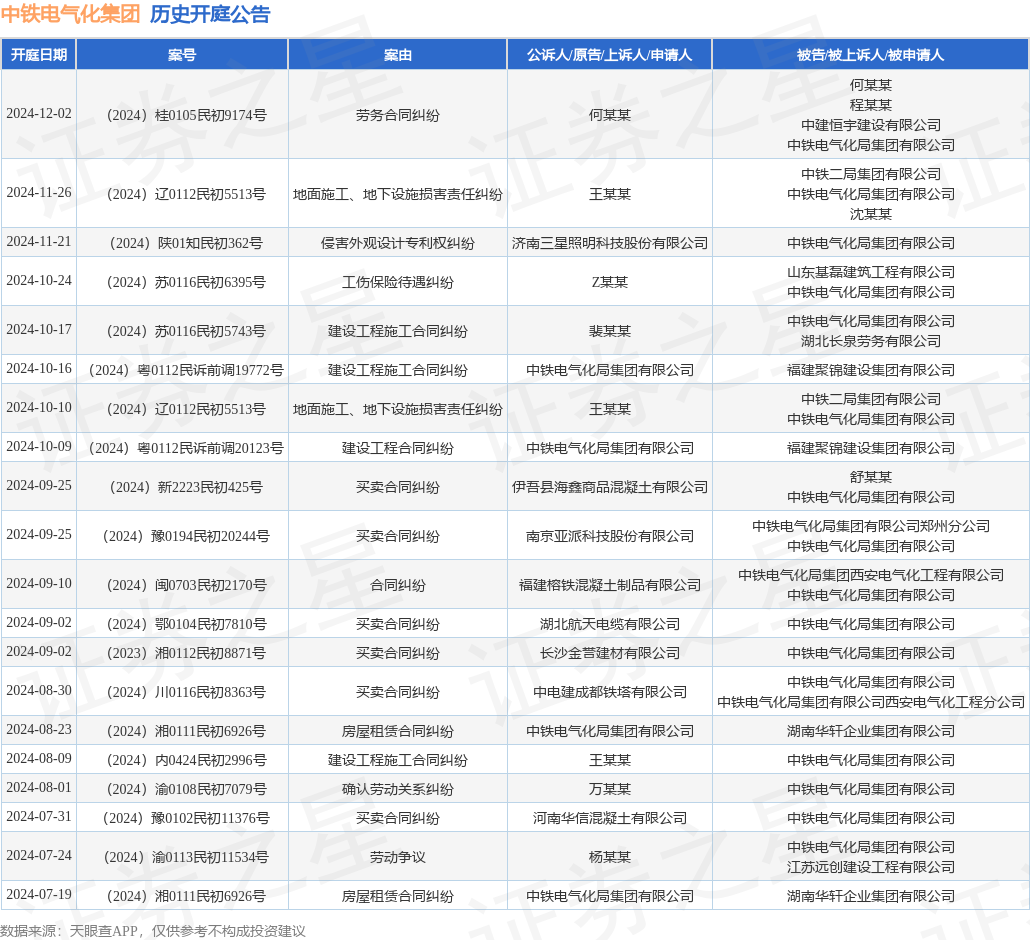Screen dimensions: 1030x940
Task: Click 劳动争议 cause cell
Action: (397, 857)
